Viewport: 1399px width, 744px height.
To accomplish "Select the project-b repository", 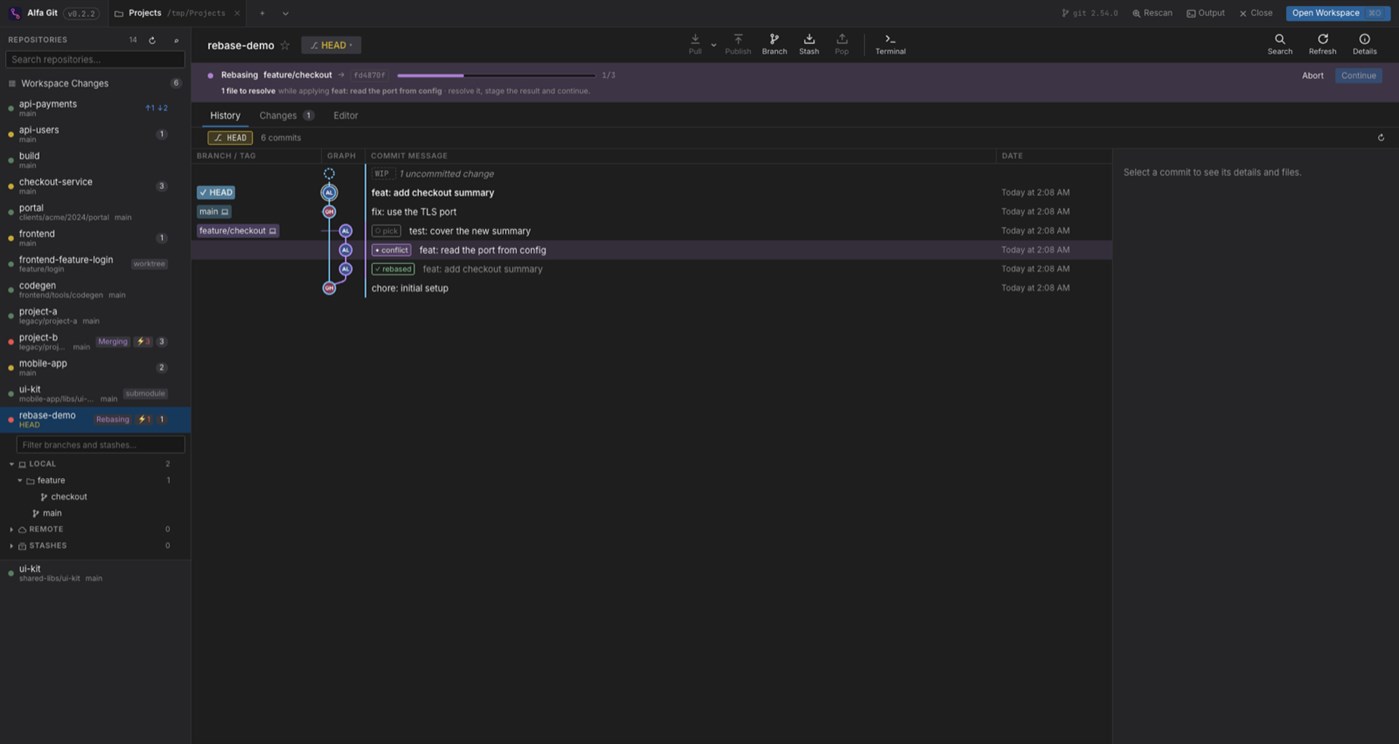I will point(95,341).
